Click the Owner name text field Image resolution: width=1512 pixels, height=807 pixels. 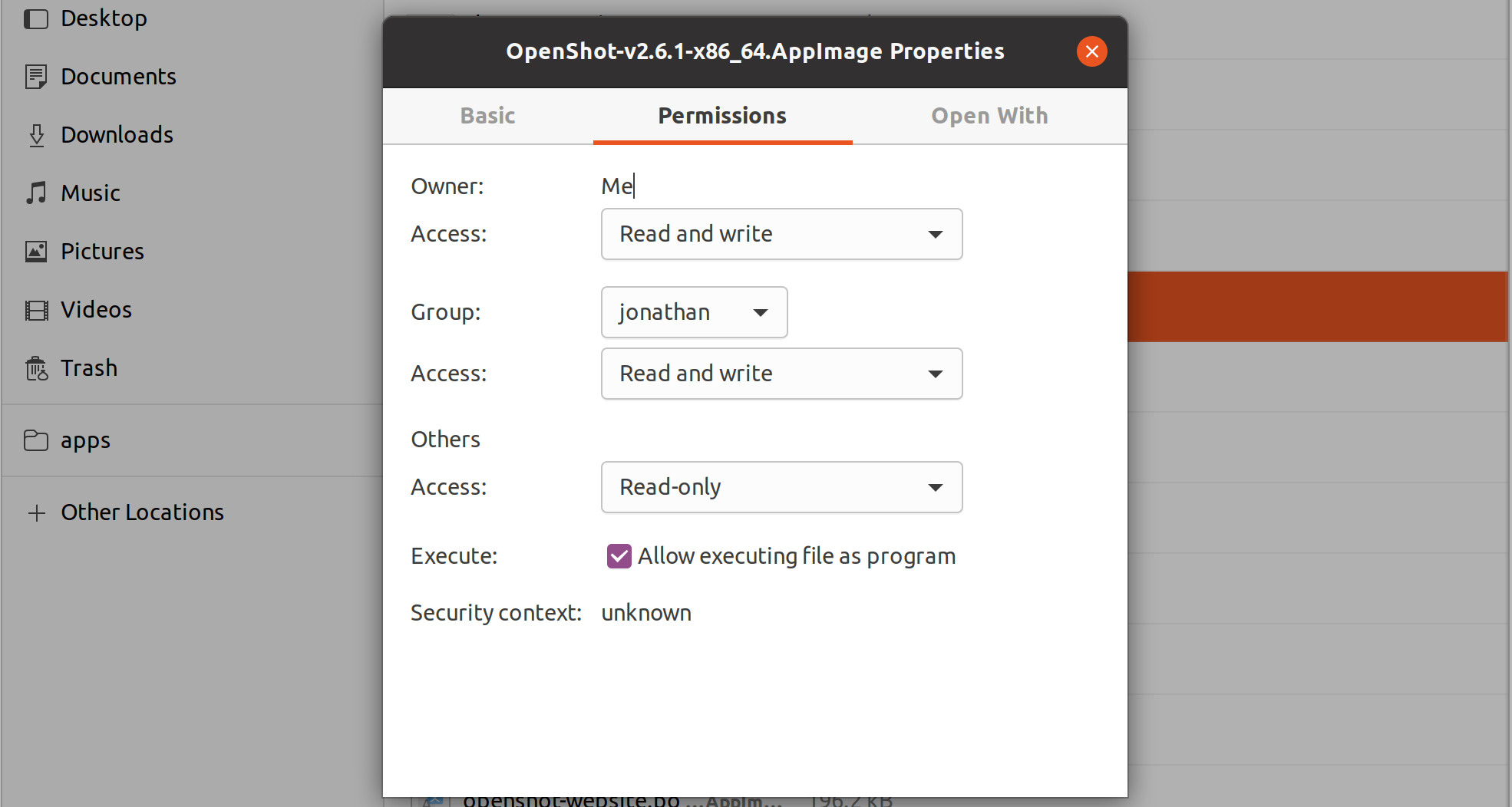[x=691, y=186]
